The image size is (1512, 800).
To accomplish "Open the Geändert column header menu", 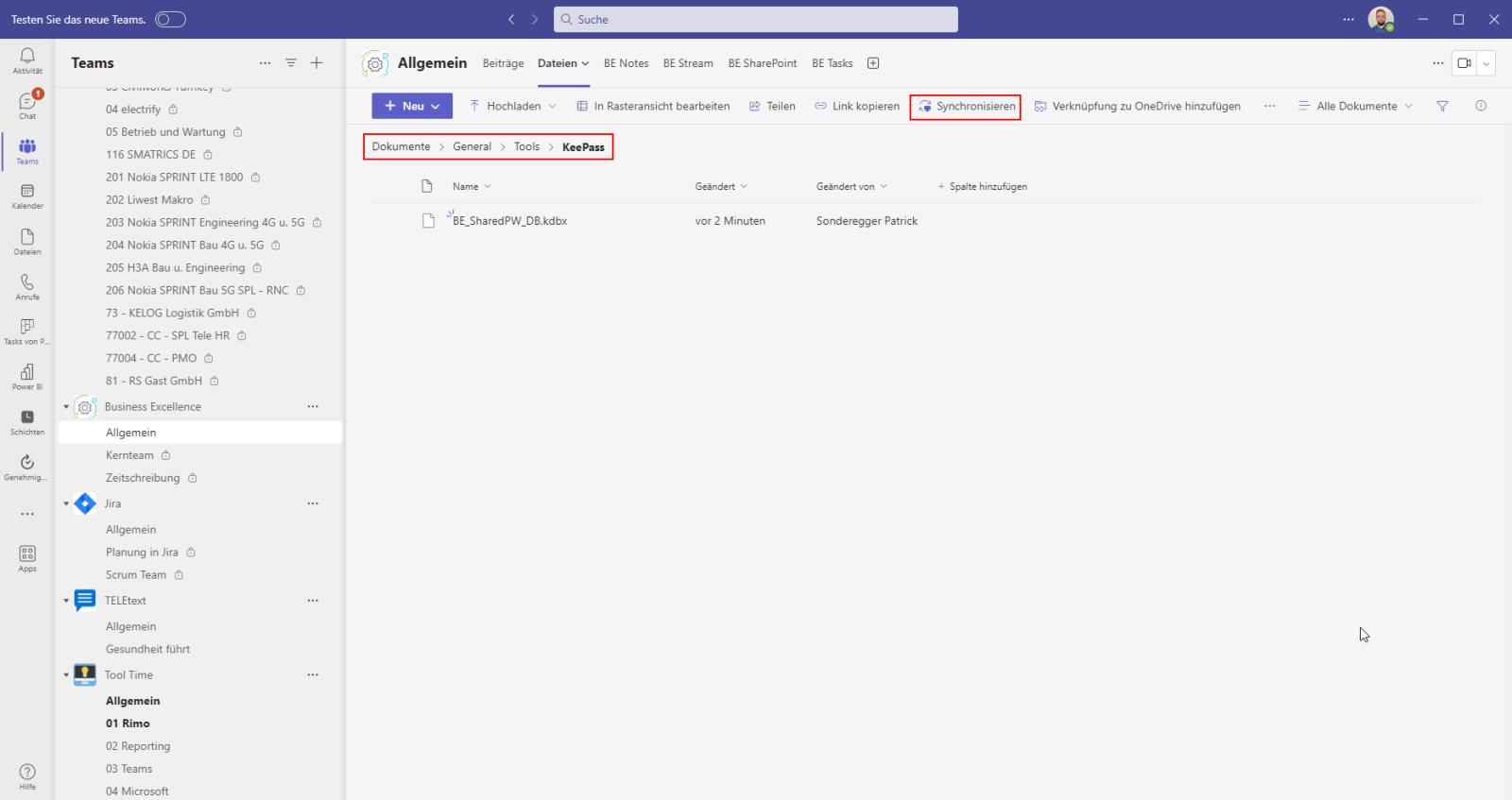I will [721, 187].
